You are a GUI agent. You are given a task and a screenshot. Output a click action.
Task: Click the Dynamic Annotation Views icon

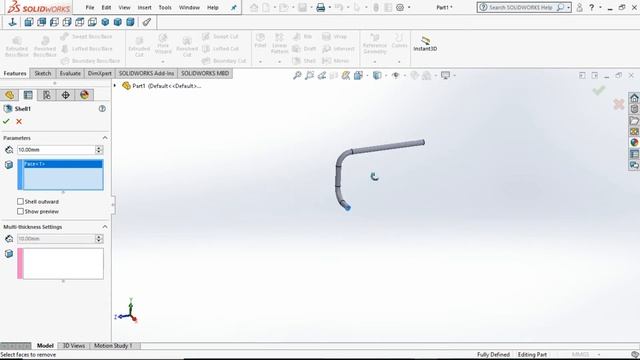346,75
